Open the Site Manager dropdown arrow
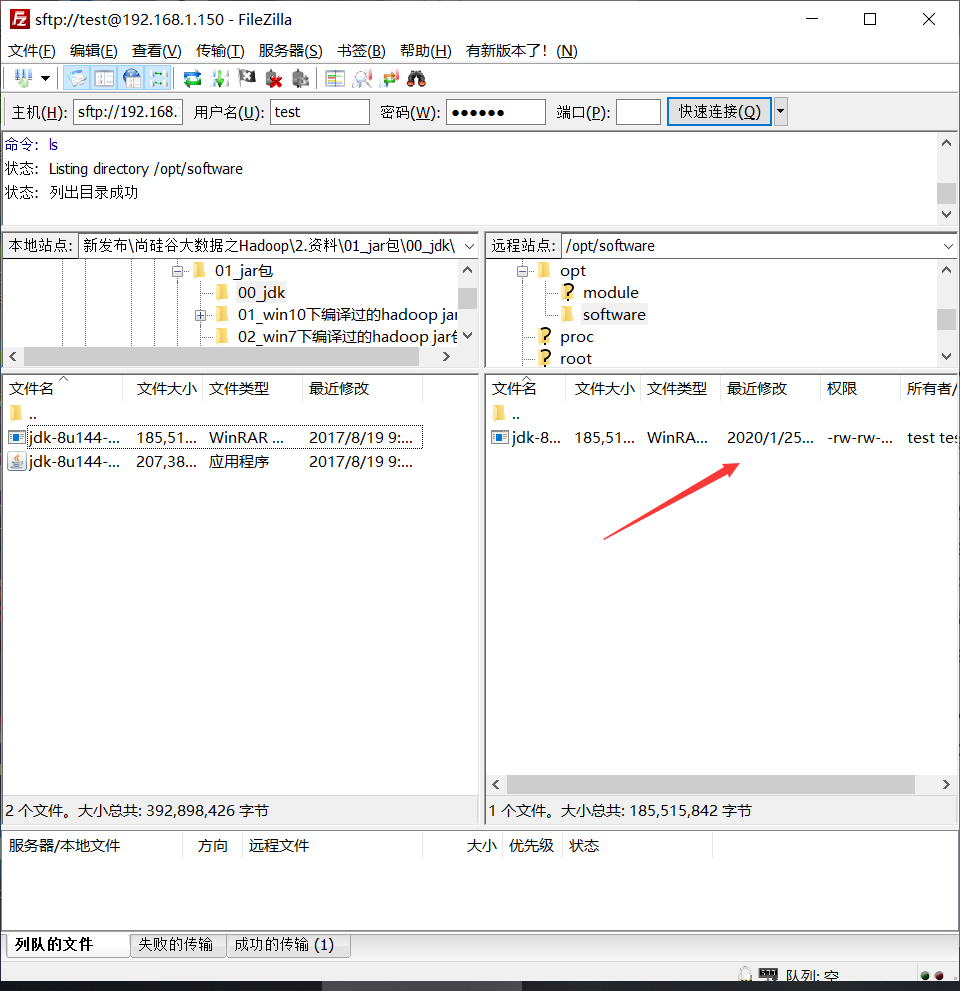 point(46,78)
